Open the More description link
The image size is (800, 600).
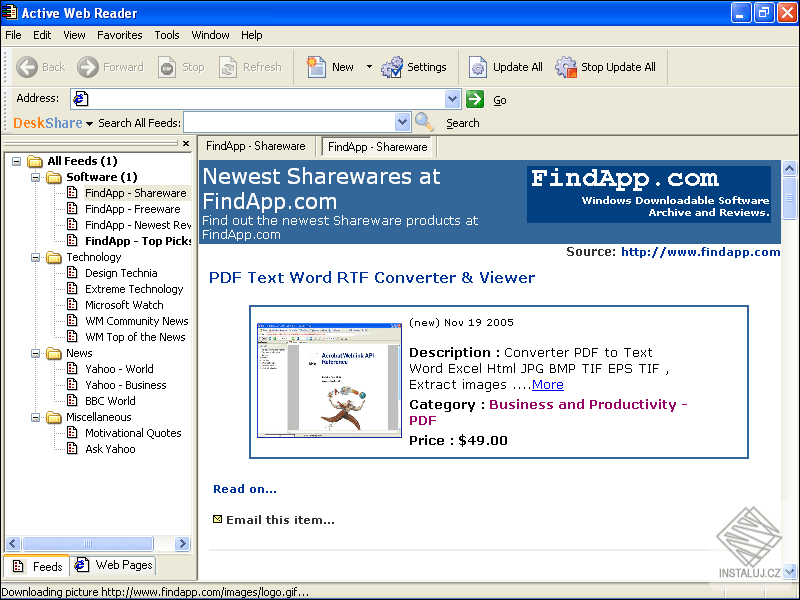coord(547,385)
